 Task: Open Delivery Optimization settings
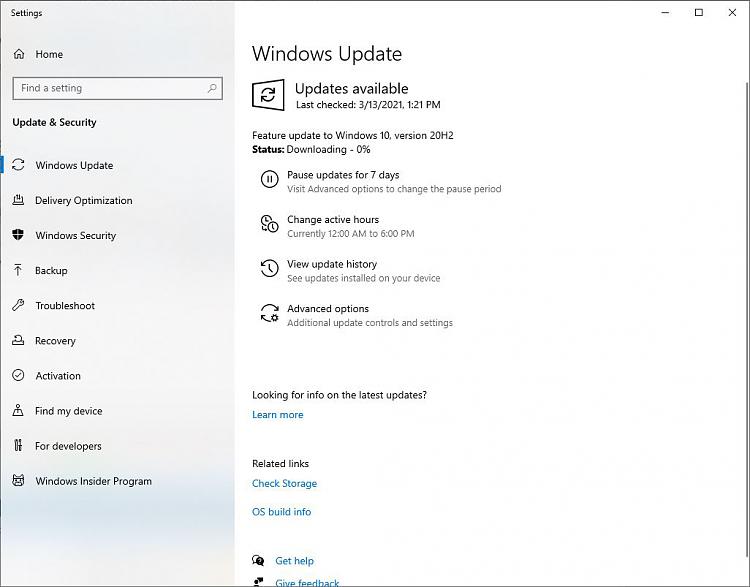pyautogui.click(x=84, y=200)
